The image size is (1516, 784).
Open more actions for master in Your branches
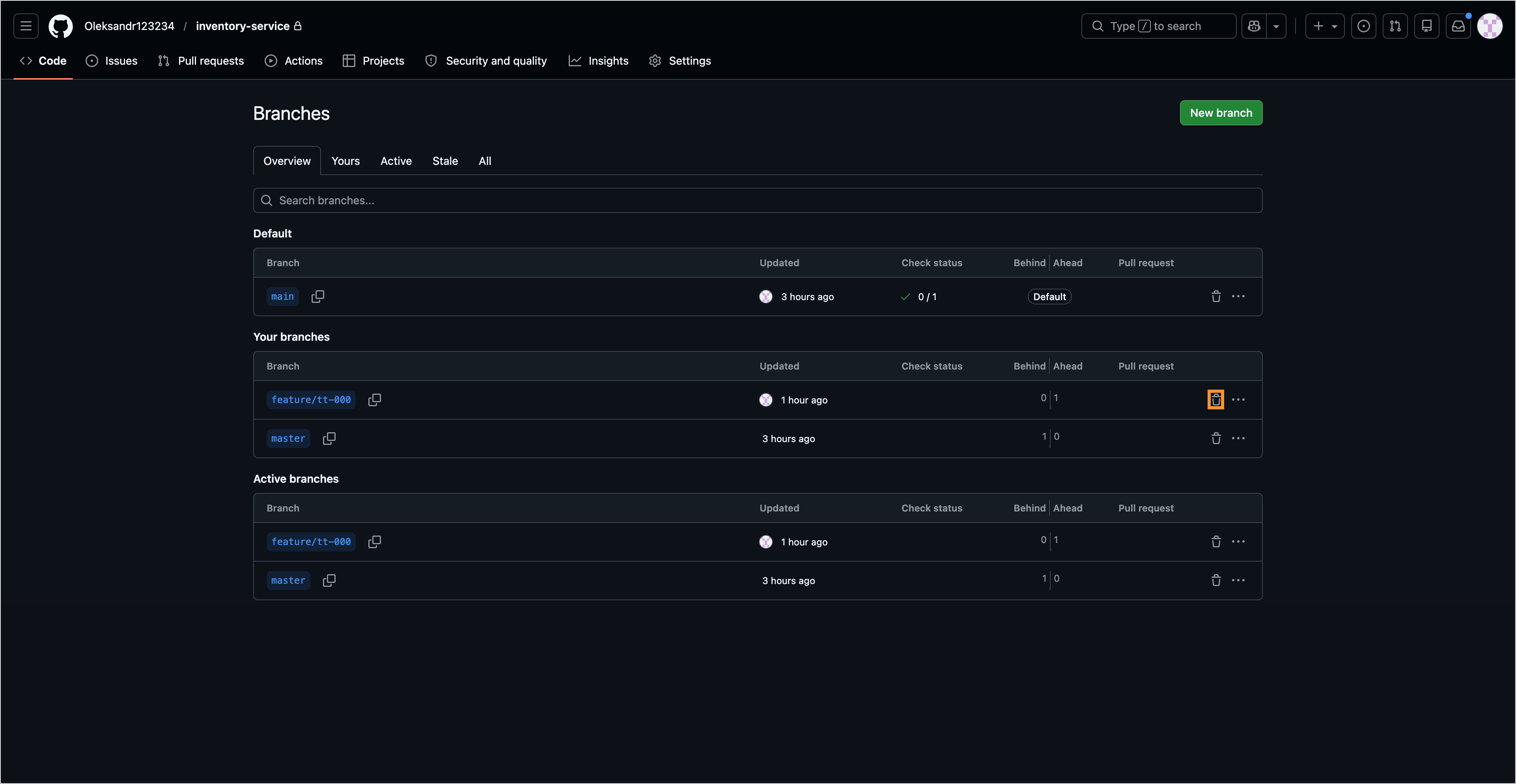point(1238,439)
